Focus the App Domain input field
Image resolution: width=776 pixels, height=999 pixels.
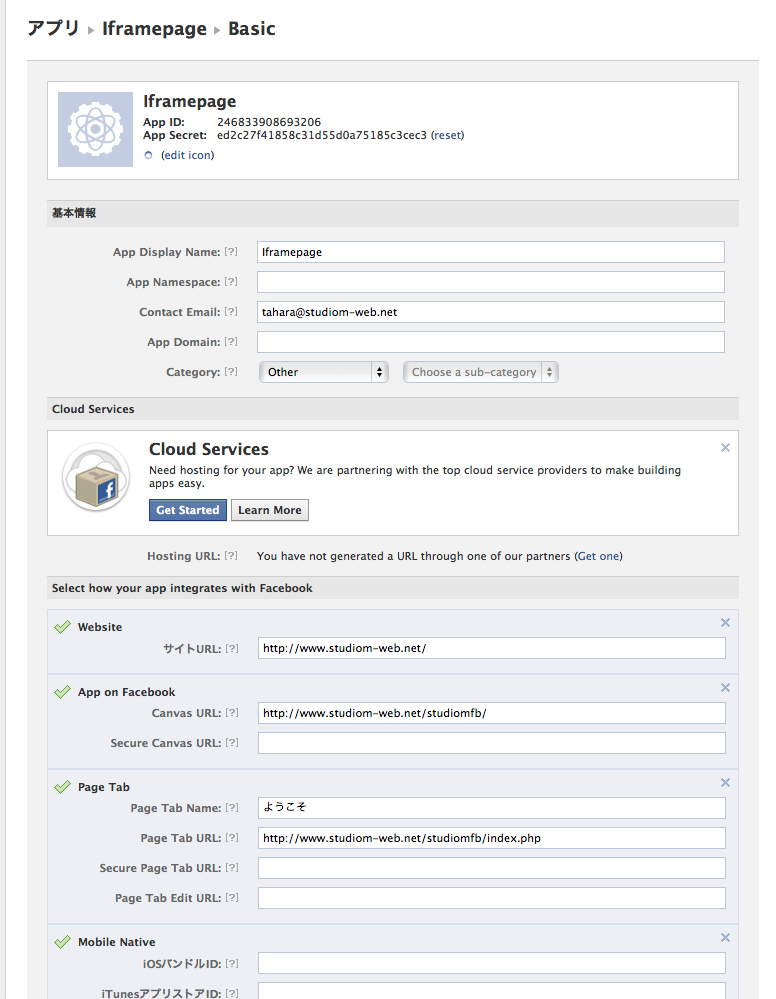[491, 342]
